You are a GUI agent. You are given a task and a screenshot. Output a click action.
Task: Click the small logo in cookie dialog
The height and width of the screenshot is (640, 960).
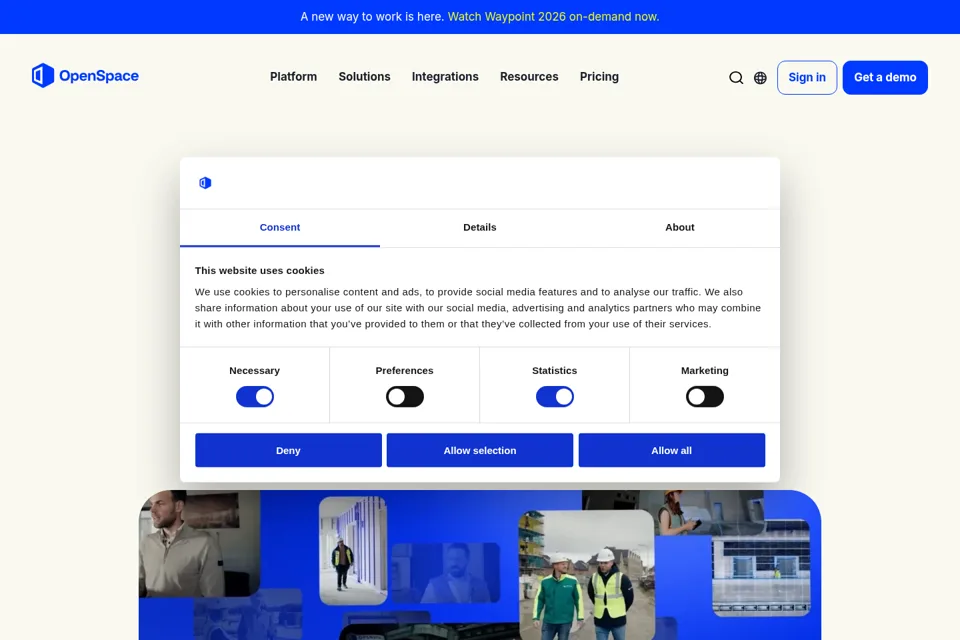click(205, 183)
